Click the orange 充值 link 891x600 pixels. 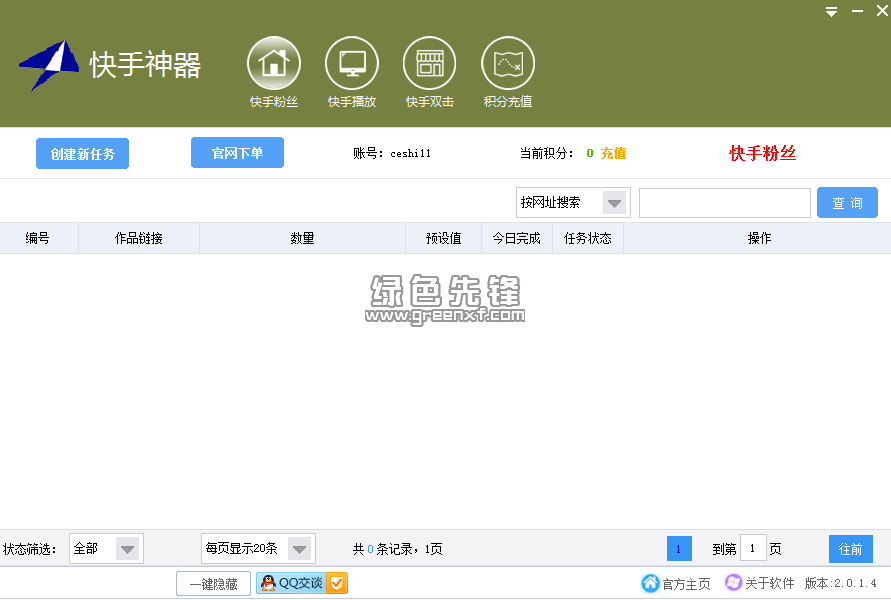pyautogui.click(x=613, y=153)
